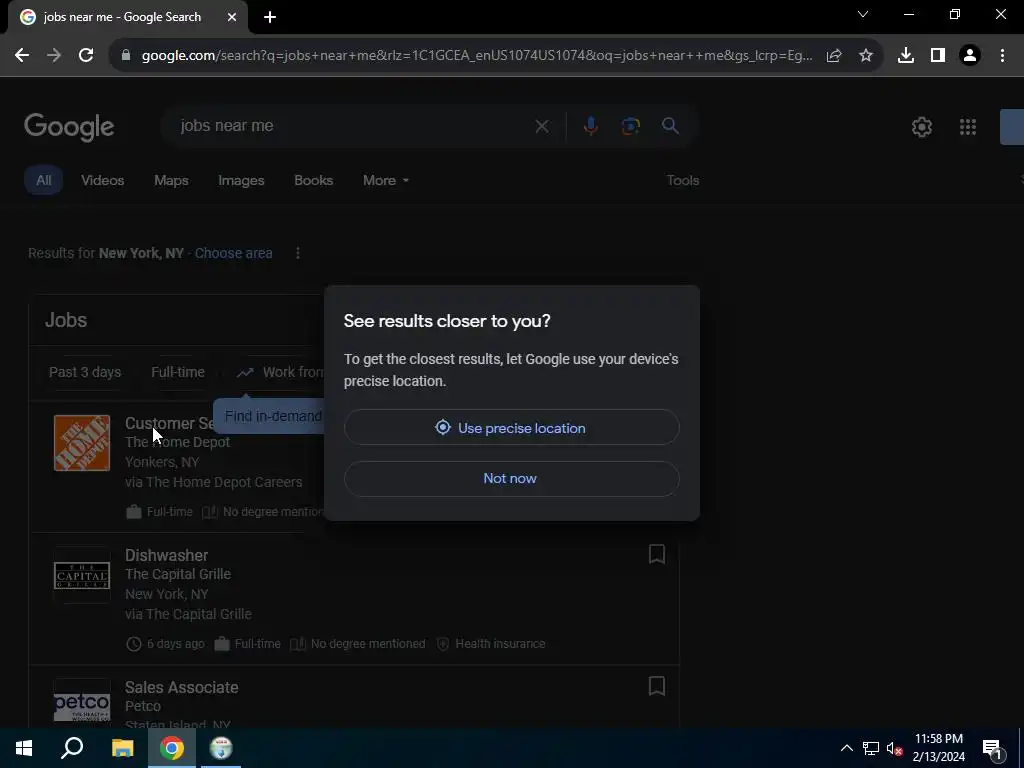This screenshot has width=1024, height=768.
Task: Toggle the Chrome side panel icon
Action: [x=938, y=56]
